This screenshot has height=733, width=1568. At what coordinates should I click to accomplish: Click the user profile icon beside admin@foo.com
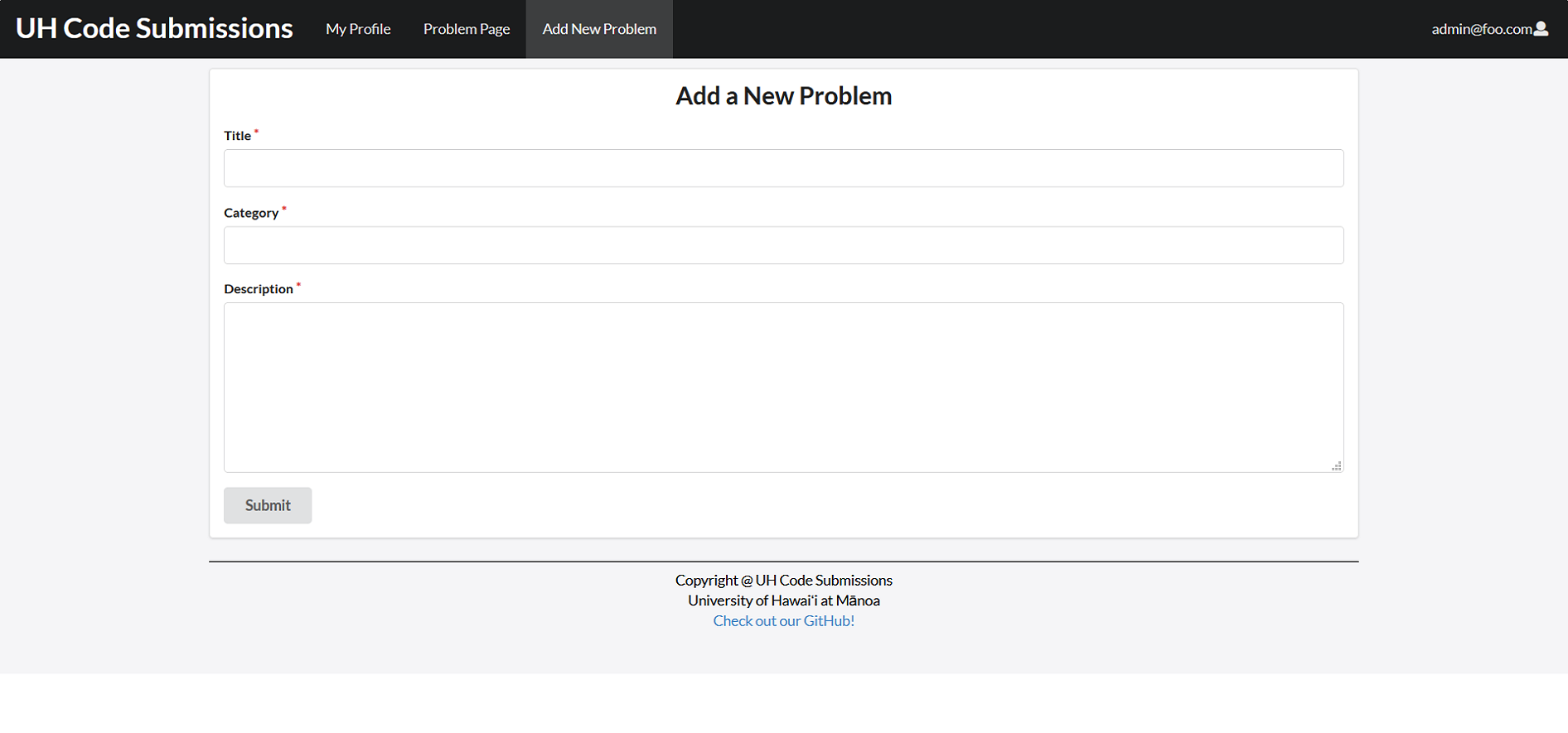[1541, 29]
